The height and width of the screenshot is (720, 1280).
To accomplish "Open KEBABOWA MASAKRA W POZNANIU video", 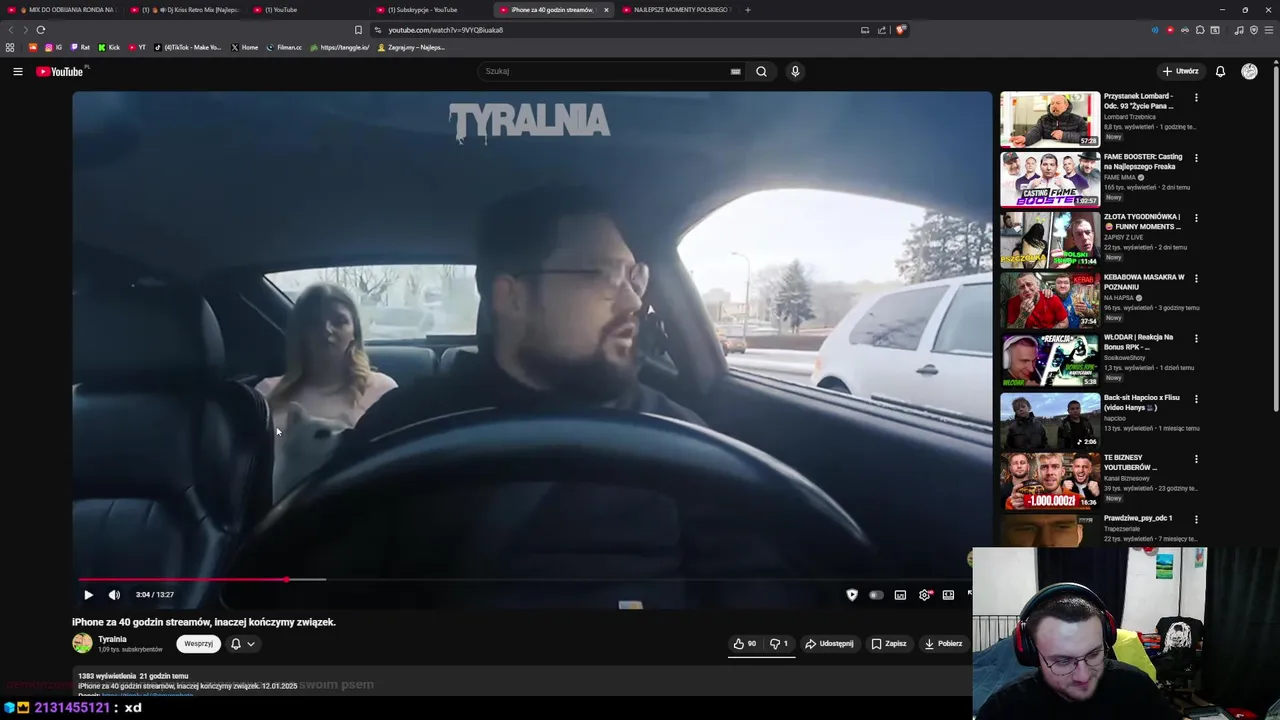I will (x=1144, y=282).
